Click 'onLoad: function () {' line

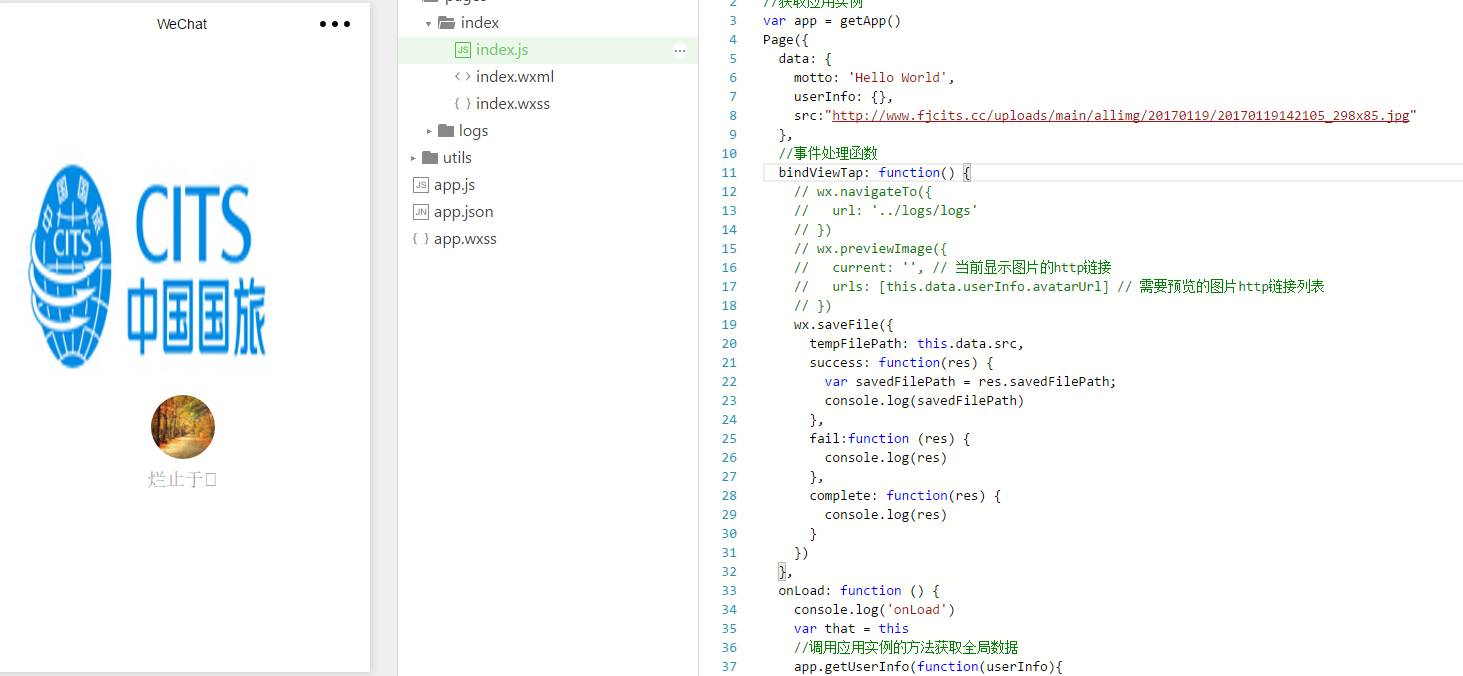859,590
